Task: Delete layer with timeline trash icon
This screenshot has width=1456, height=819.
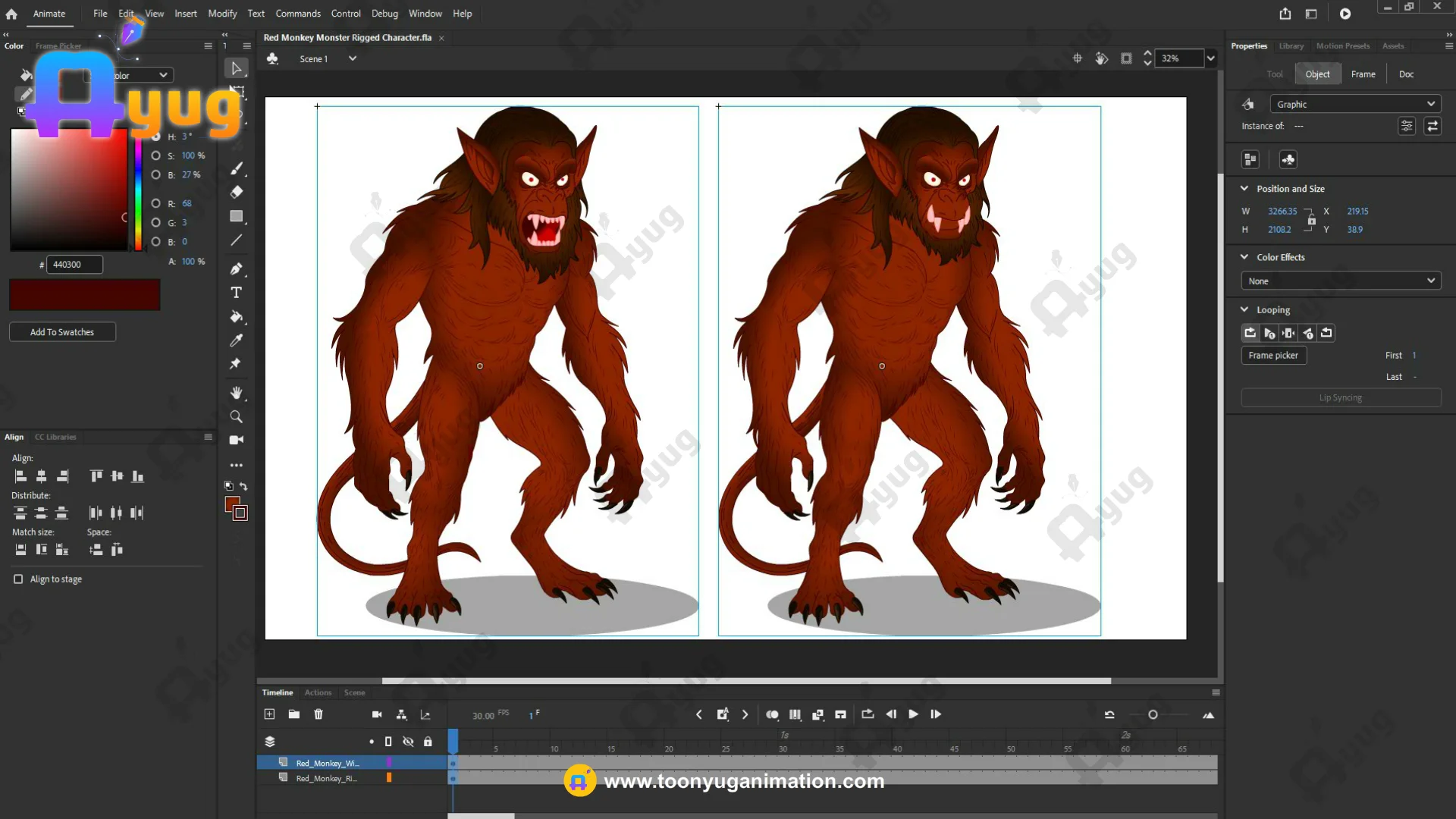Action: click(x=318, y=714)
